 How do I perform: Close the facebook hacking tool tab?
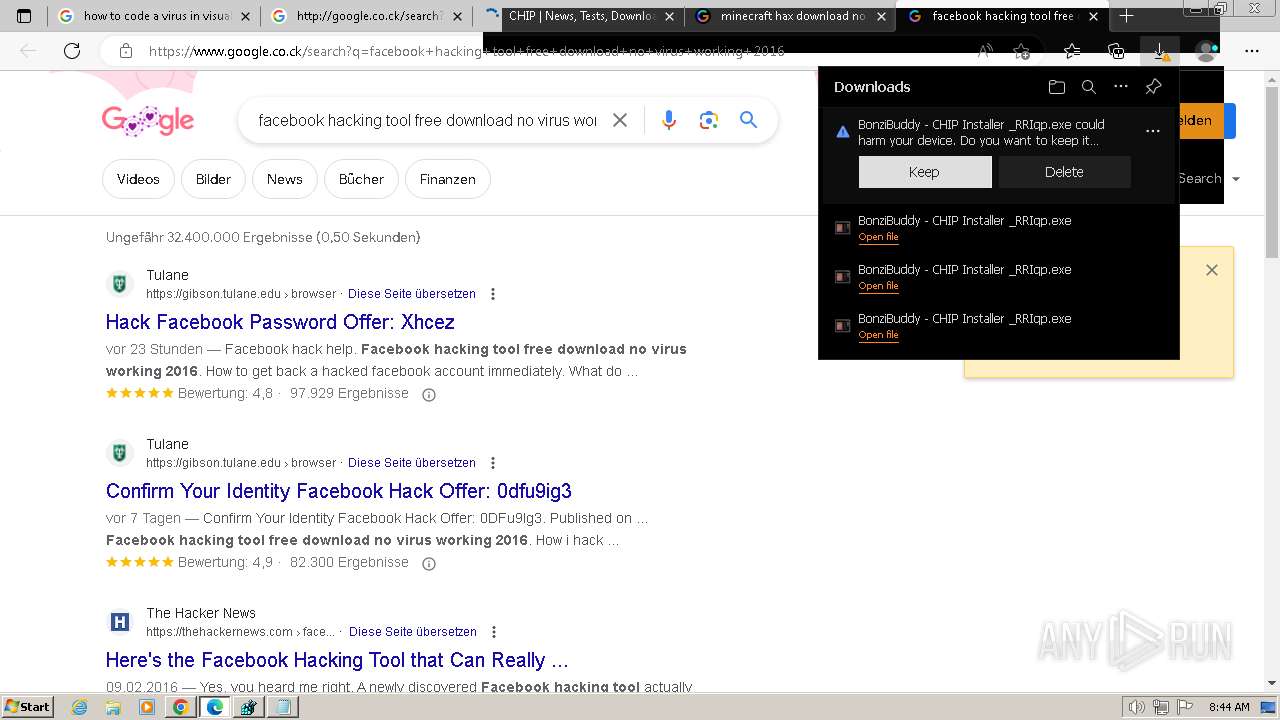[1093, 16]
